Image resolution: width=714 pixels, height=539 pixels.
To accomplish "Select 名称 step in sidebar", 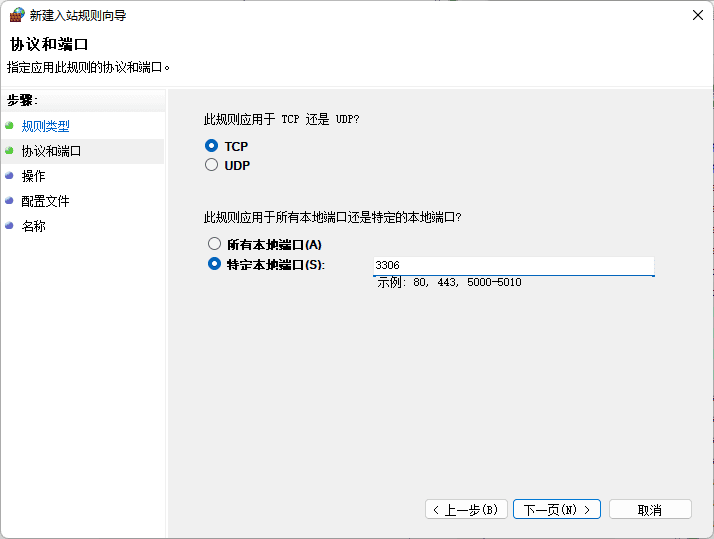I will pyautogui.click(x=33, y=226).
